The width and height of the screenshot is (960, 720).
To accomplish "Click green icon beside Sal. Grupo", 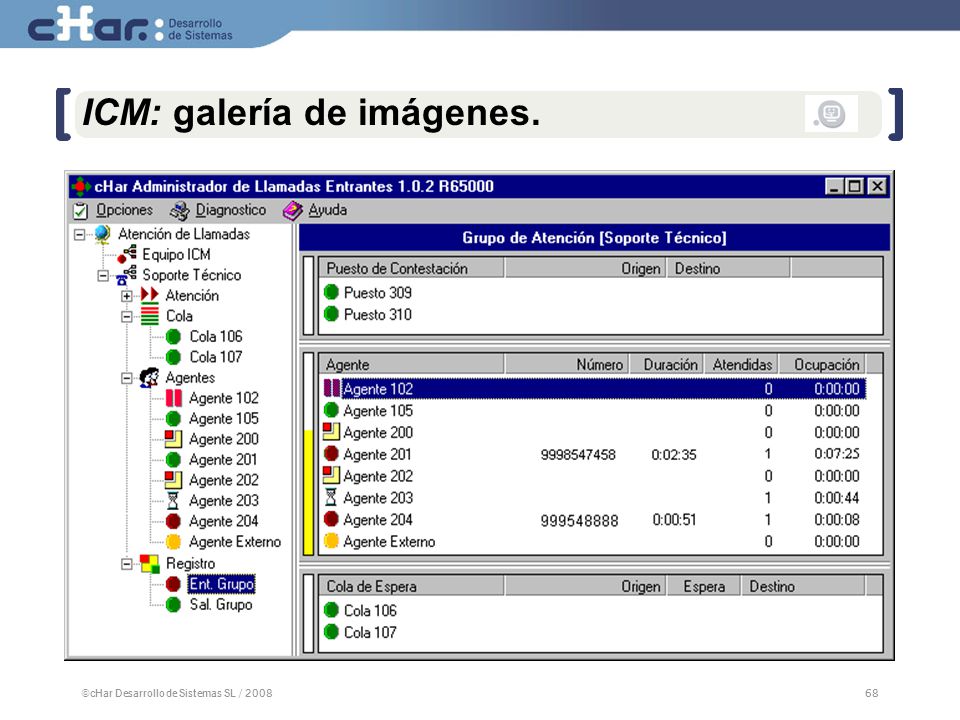I will (x=173, y=605).
